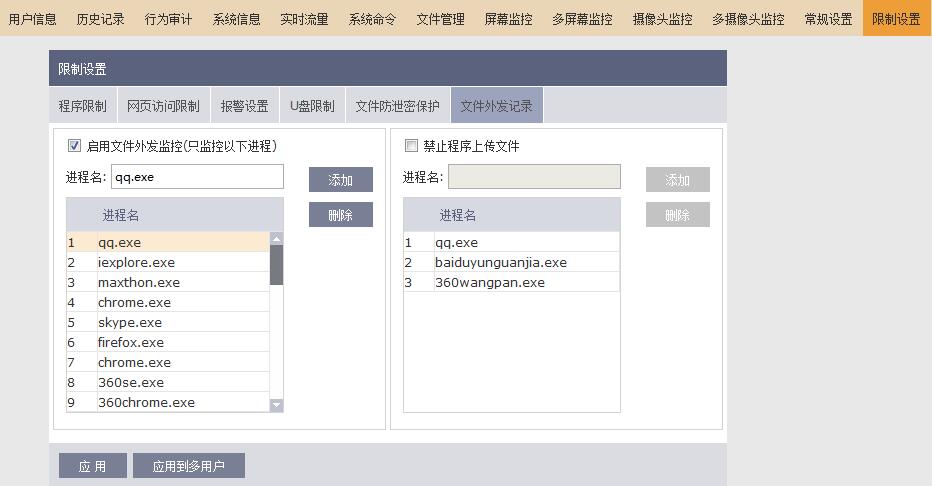Select baiduyunguanjia.exe in the upload block list
Viewport: 932px width, 486px height.
tap(500, 262)
